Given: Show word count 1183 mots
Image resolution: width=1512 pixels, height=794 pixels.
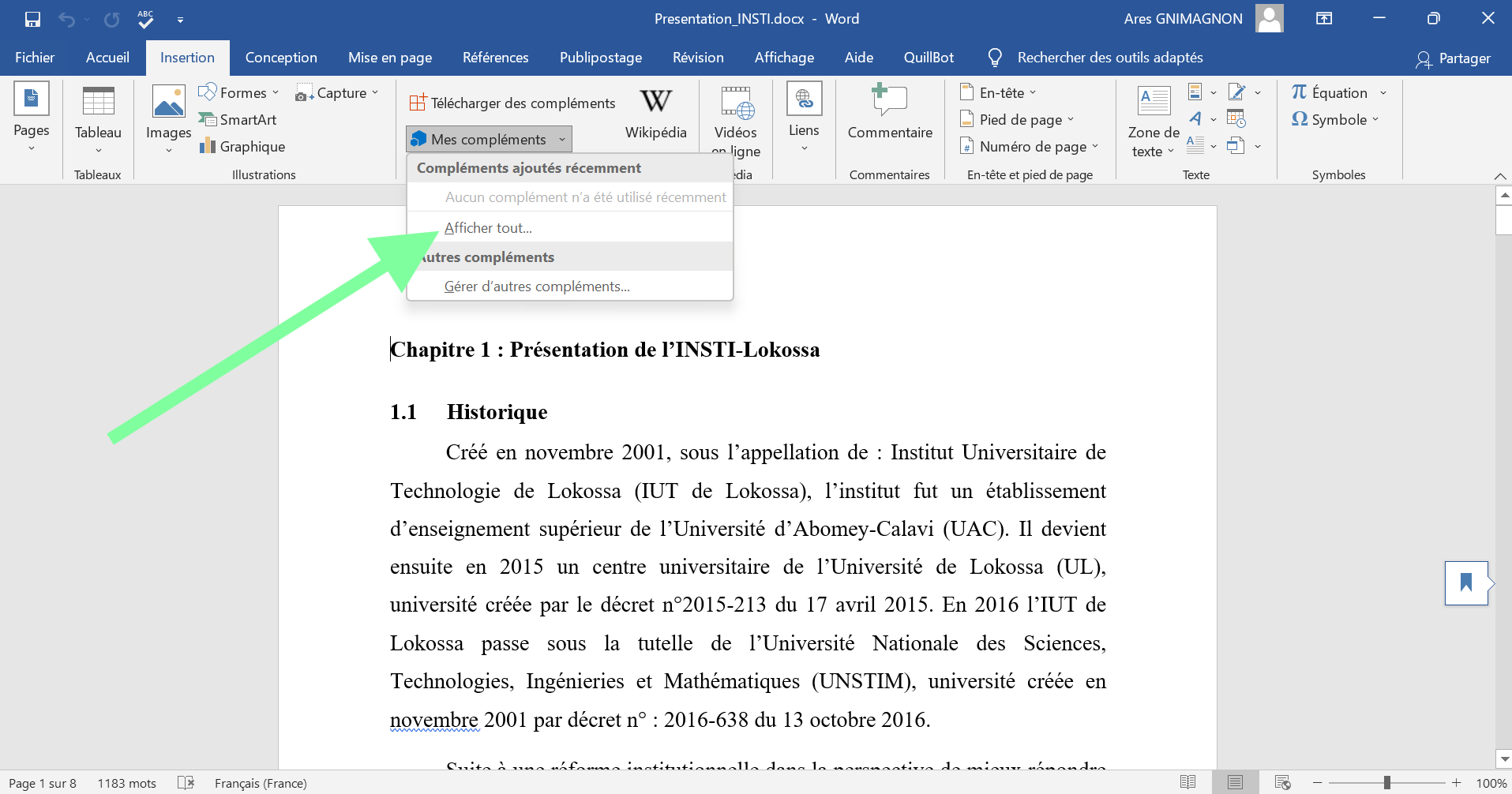Looking at the screenshot, I should pyautogui.click(x=126, y=783).
